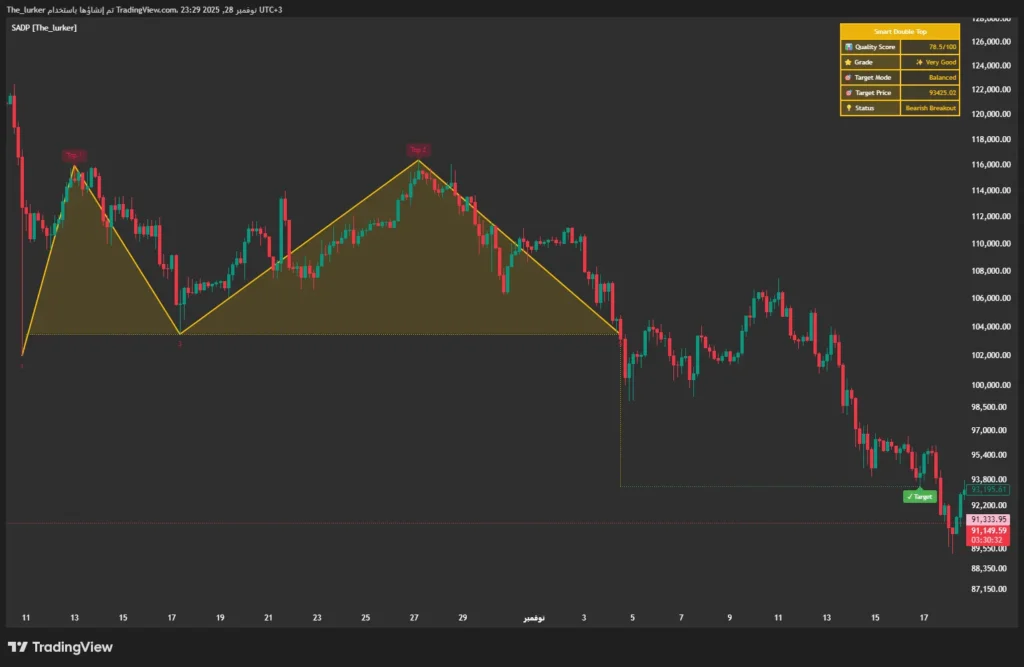Screen dimensions: 1024x667
Task: Click the 126,000.00 price axis label
Action: [991, 42]
